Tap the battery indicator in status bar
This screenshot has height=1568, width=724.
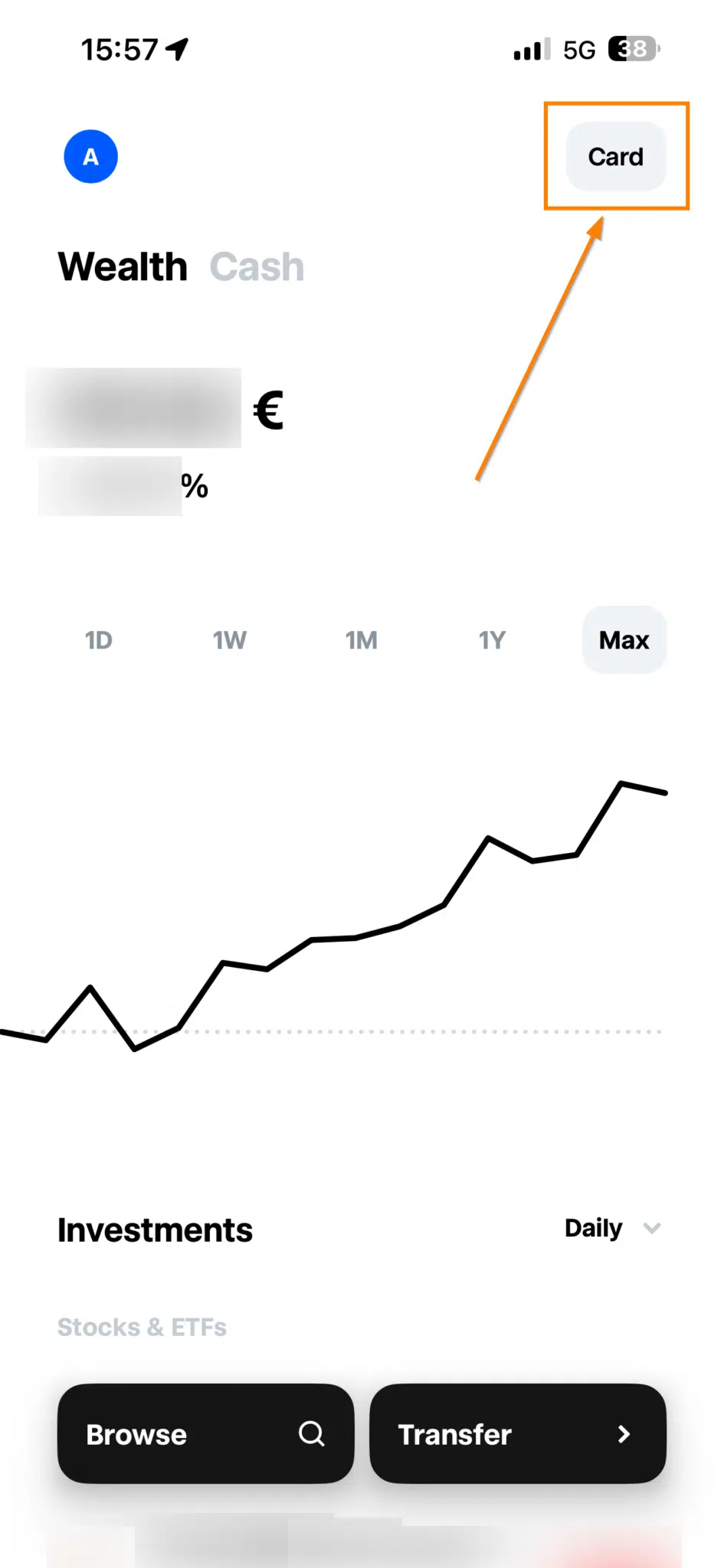click(x=634, y=50)
